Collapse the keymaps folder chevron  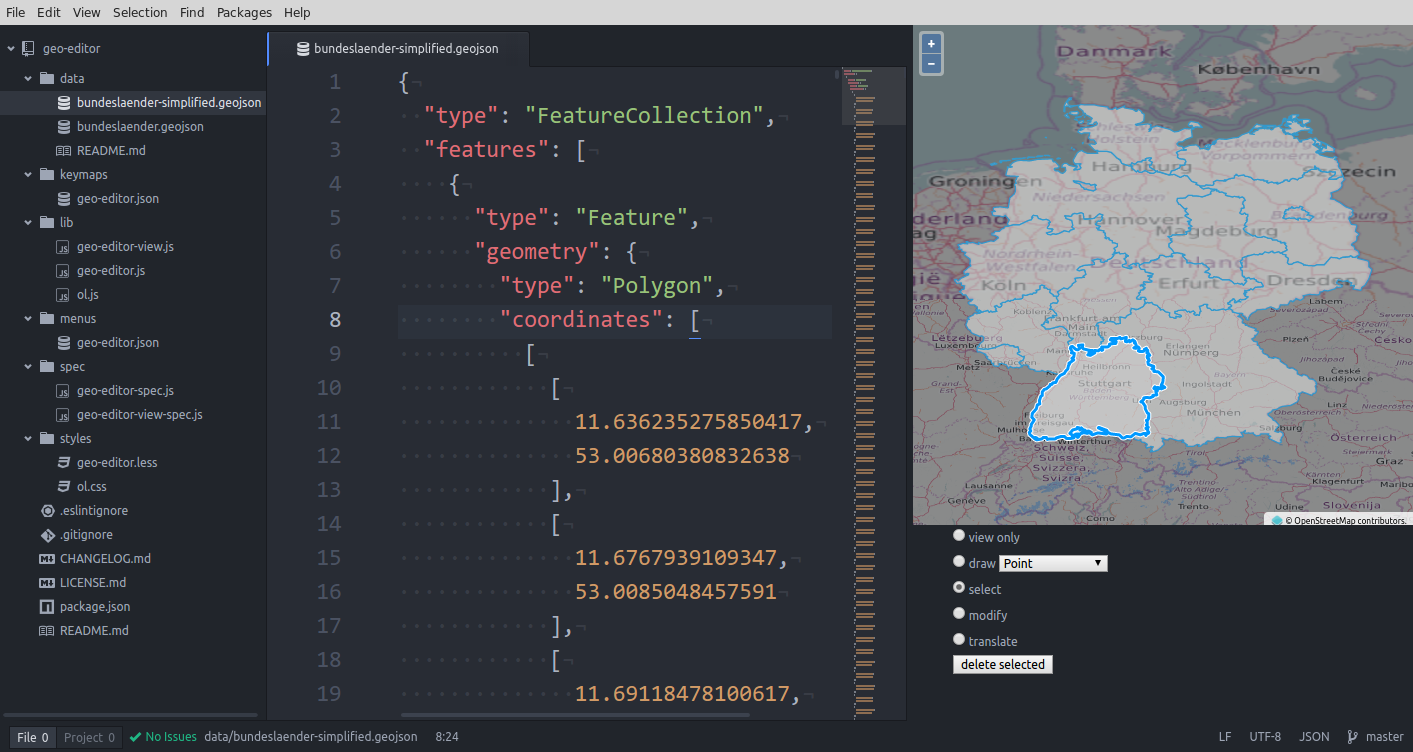point(28,175)
